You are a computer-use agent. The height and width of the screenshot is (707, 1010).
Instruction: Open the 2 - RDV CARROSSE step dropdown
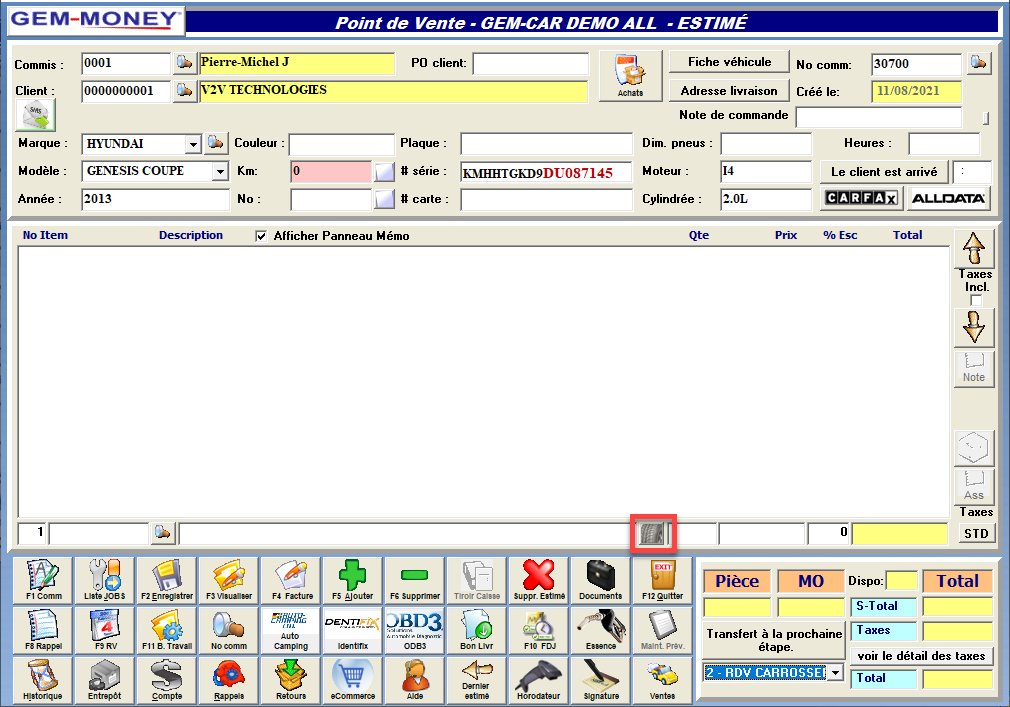click(835, 673)
